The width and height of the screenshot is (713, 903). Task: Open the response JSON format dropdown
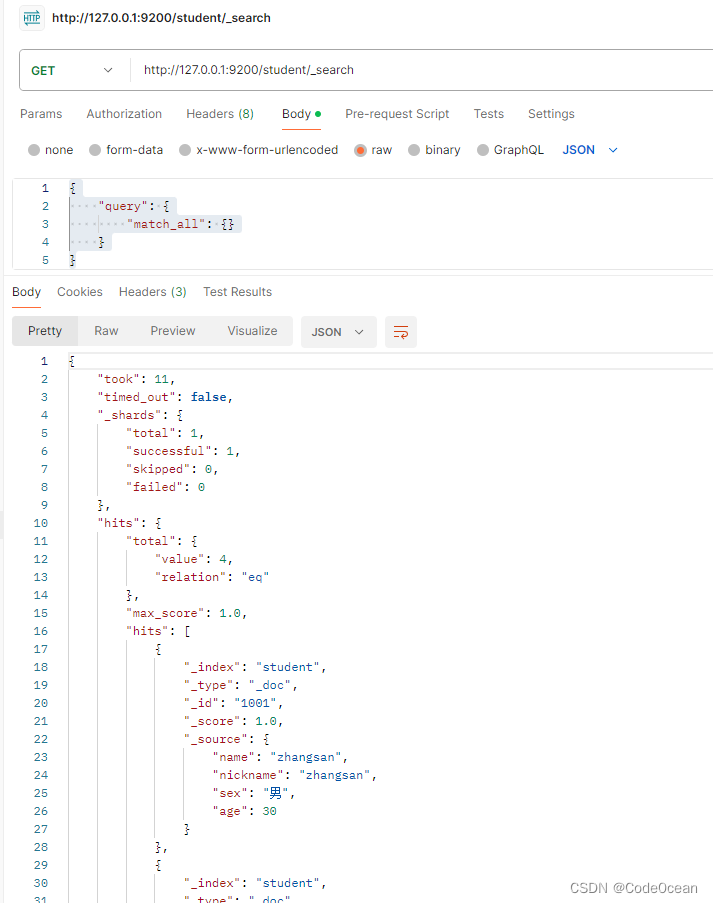339,332
